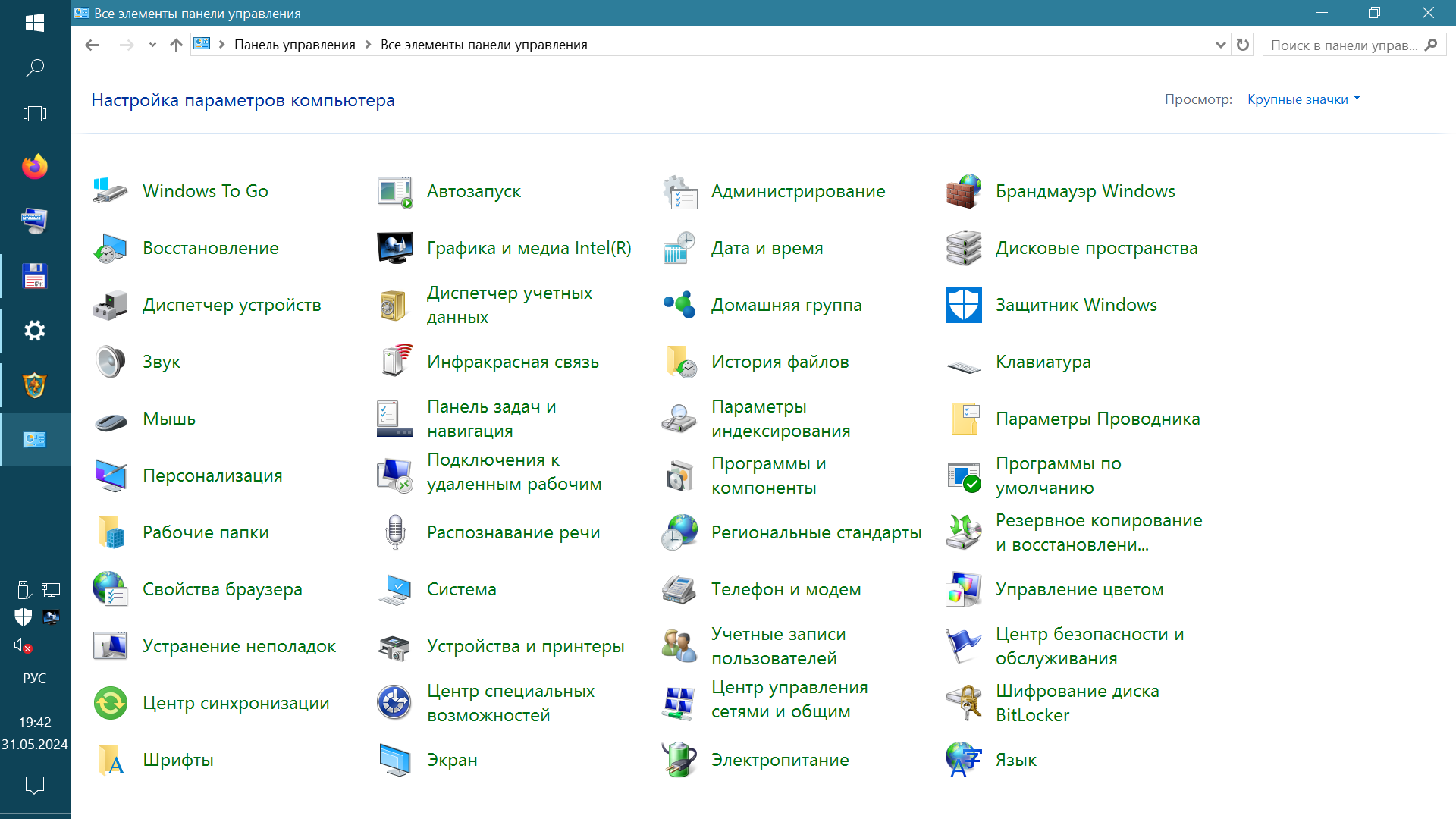Open the Windows Firewall icon
This screenshot has height=819, width=1456.
pos(963,191)
